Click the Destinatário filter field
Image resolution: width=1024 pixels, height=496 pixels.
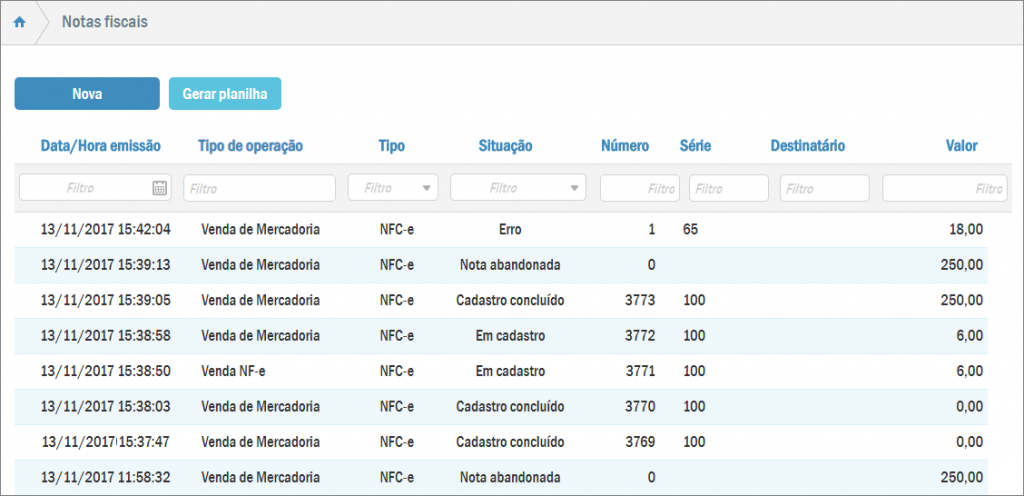824,188
